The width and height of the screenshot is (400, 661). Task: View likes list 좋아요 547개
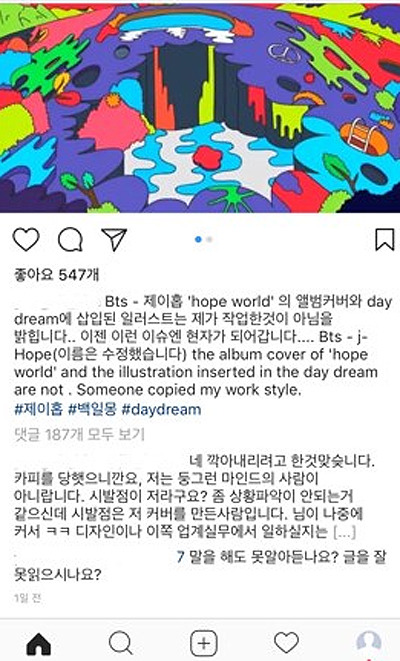(x=56, y=275)
